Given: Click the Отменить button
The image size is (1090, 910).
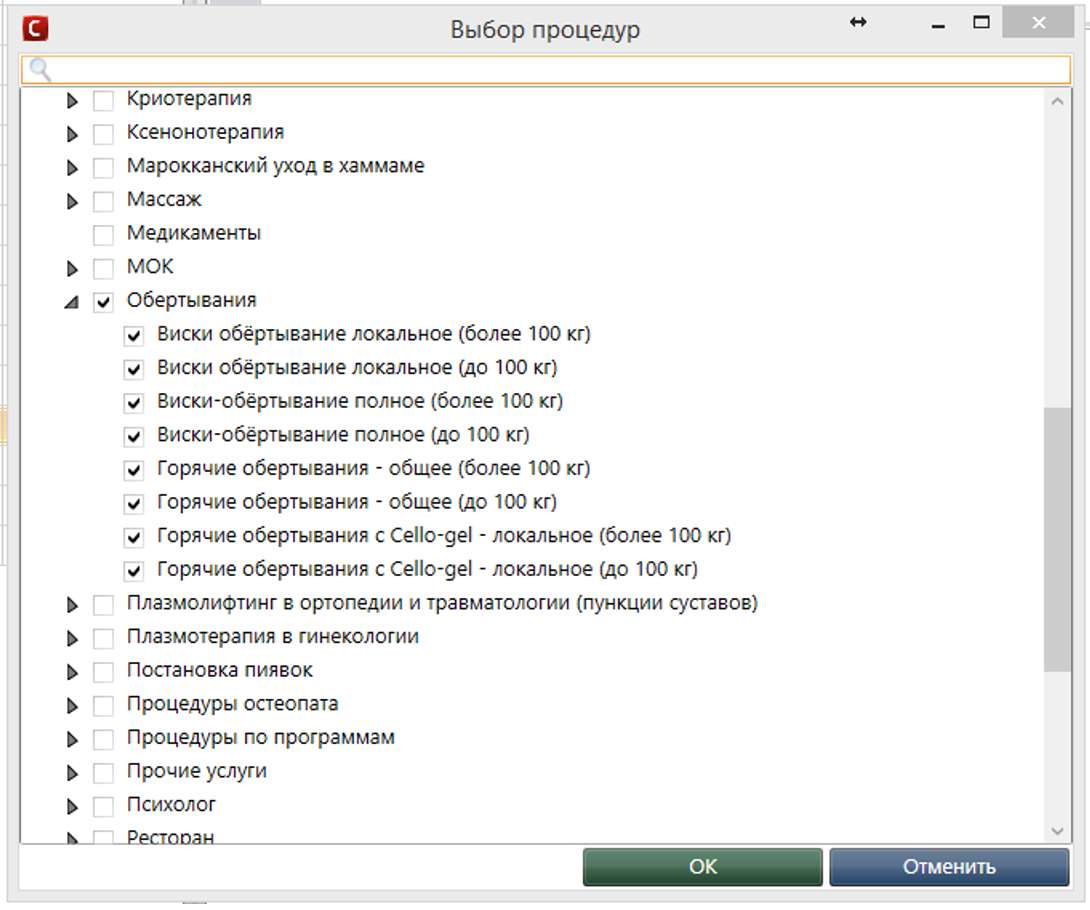Looking at the screenshot, I should click(948, 867).
